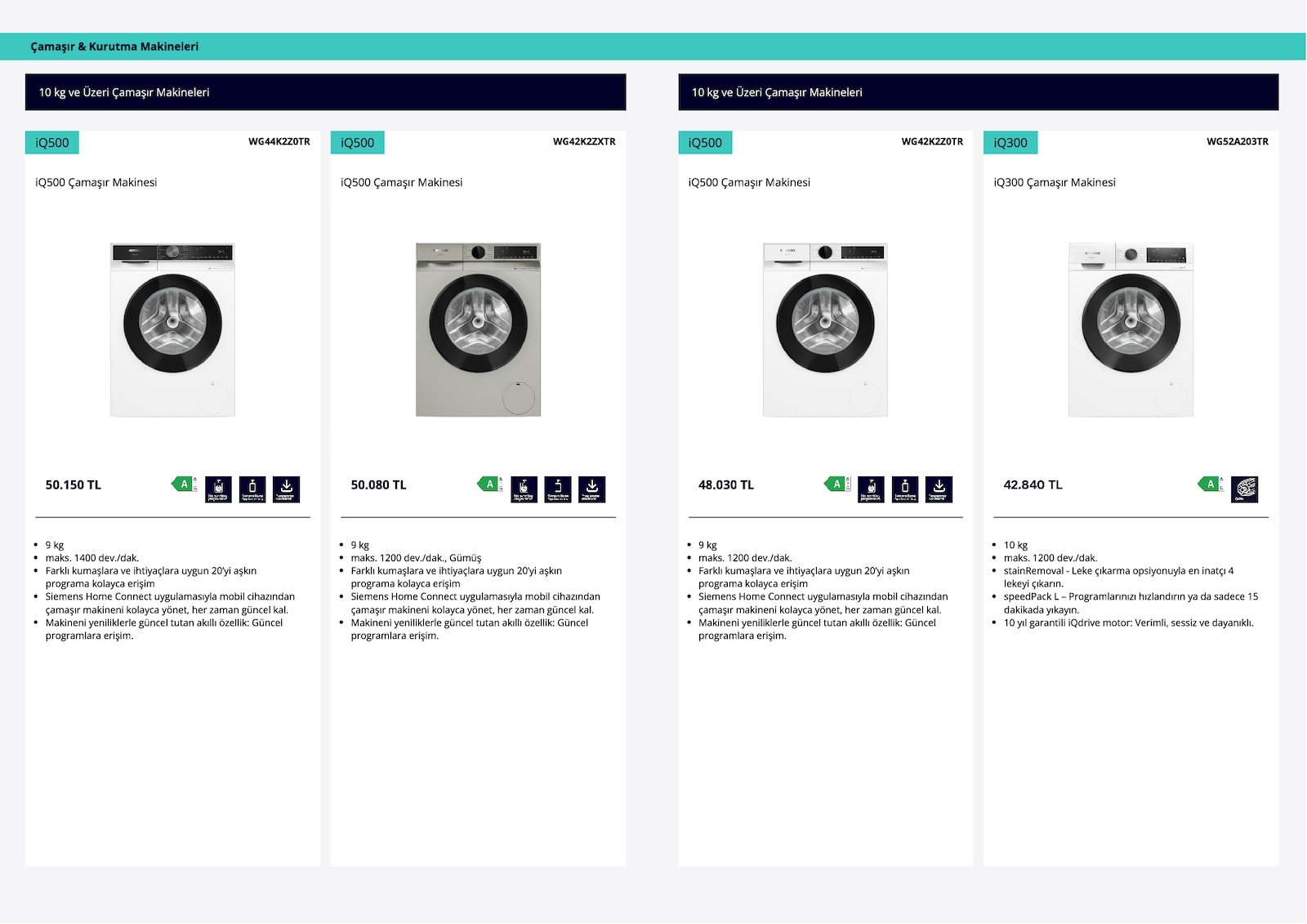The image size is (1307, 924).
Task: Click the download icon on the WG42K2Z0TR card
Action: pos(939,489)
